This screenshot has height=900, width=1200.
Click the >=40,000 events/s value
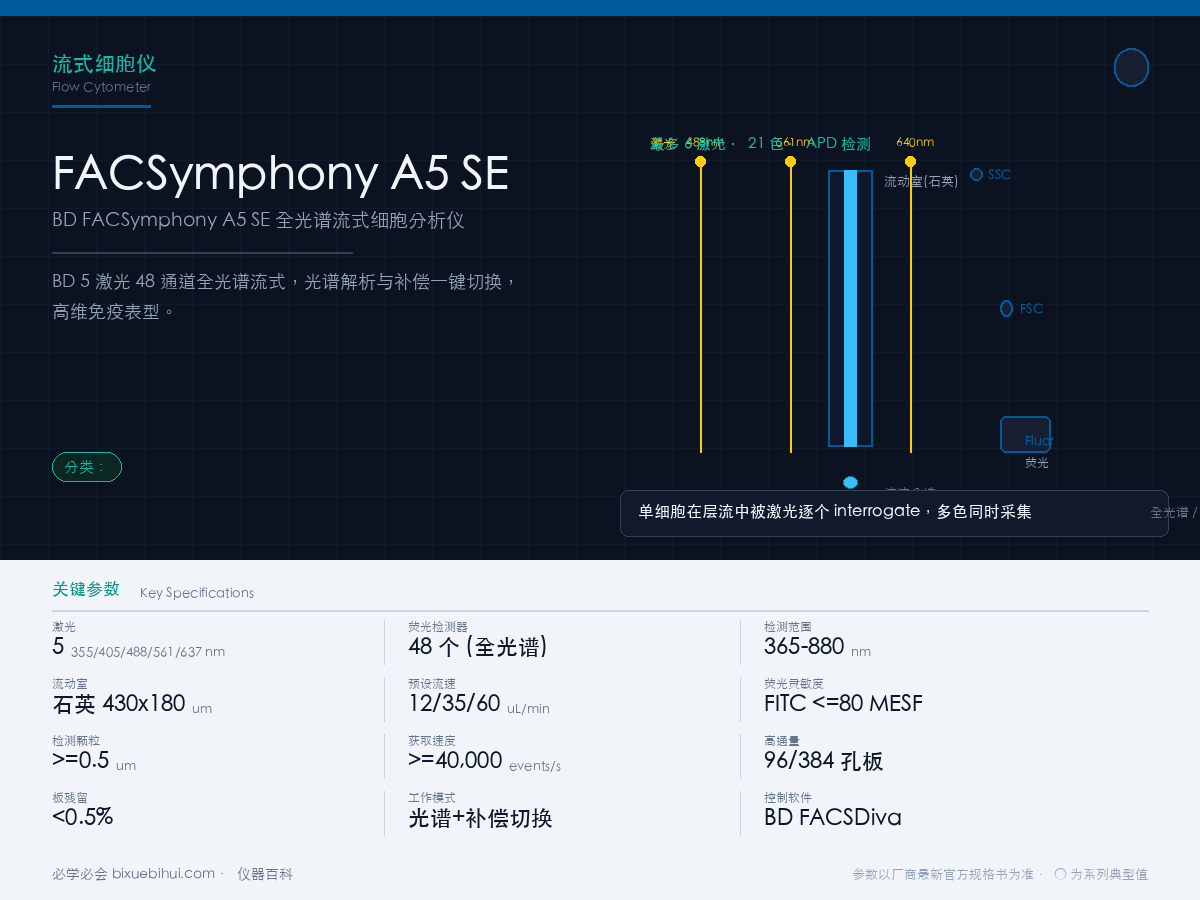[484, 761]
